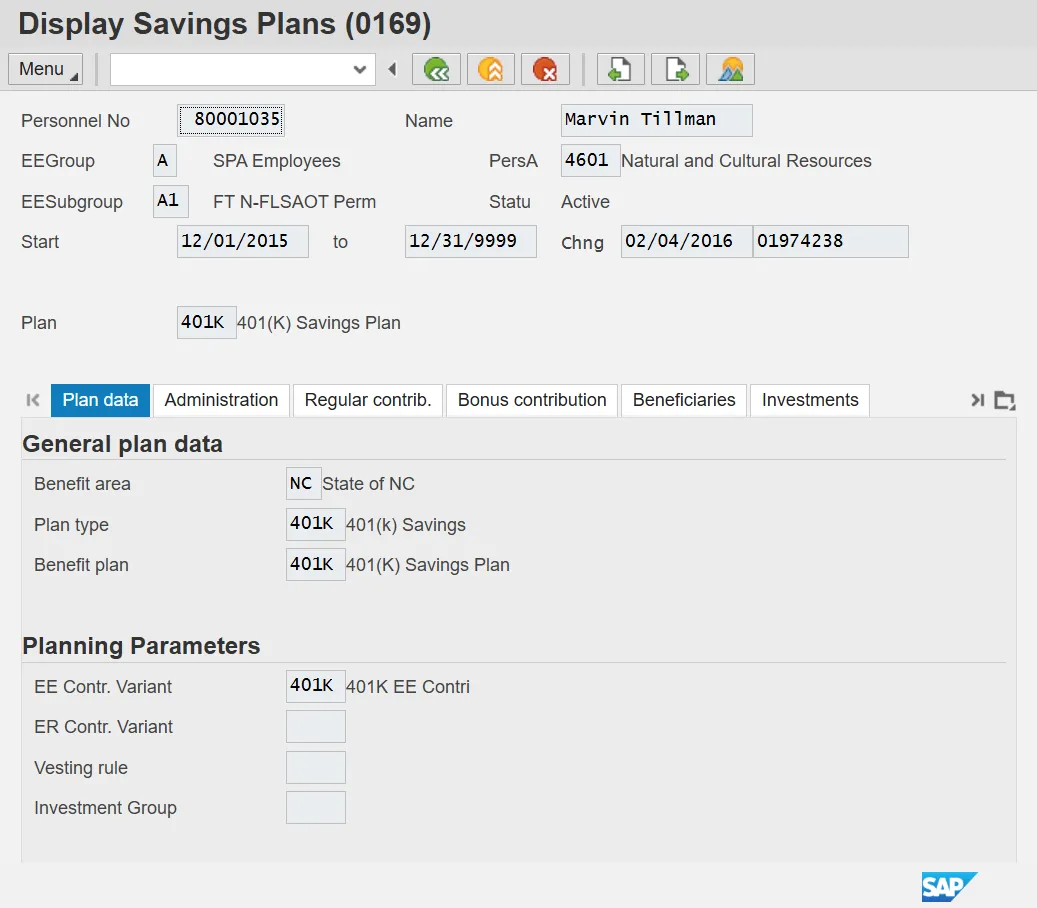Image resolution: width=1037 pixels, height=908 pixels.
Task: Click the Overview mountain-and-sun icon
Action: (730, 69)
